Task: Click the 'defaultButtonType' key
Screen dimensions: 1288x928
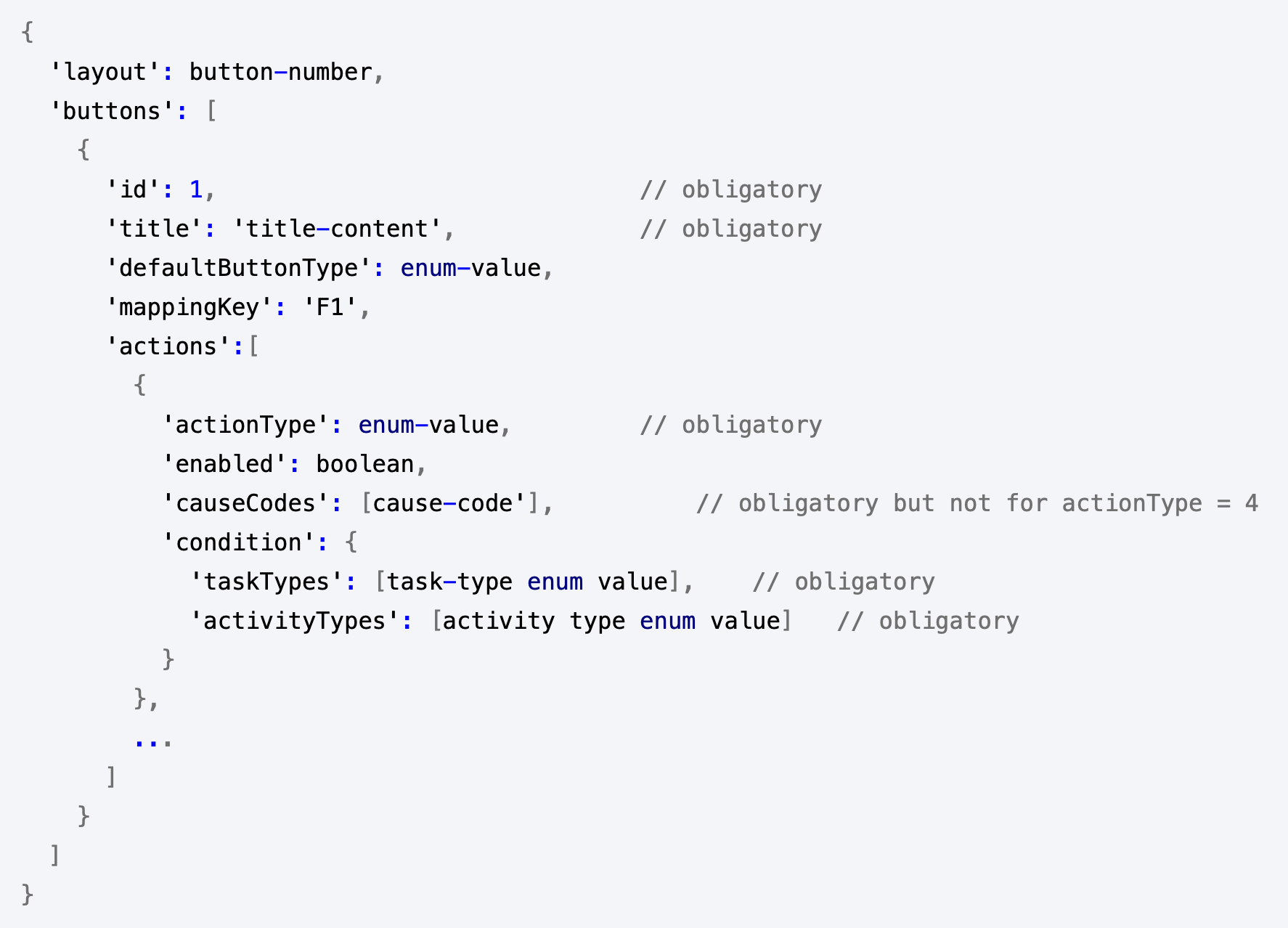Action: [238, 268]
